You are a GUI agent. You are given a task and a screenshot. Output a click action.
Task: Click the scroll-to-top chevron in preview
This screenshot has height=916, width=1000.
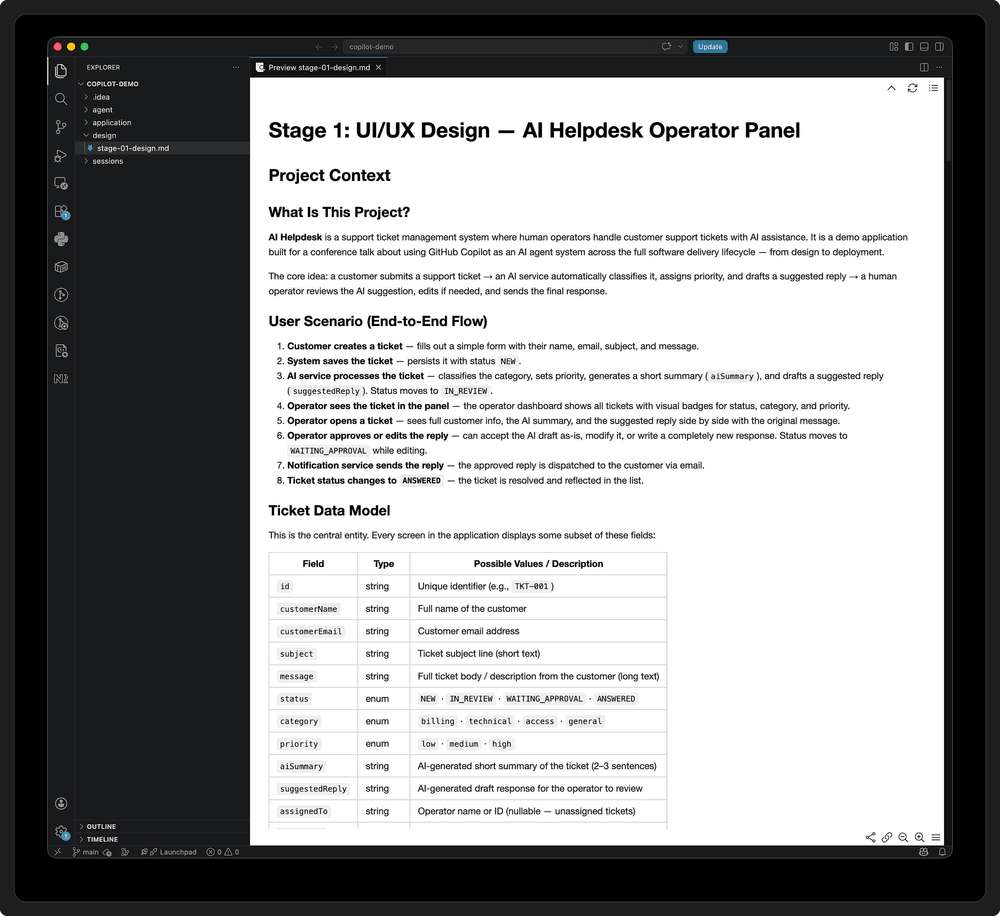(891, 88)
